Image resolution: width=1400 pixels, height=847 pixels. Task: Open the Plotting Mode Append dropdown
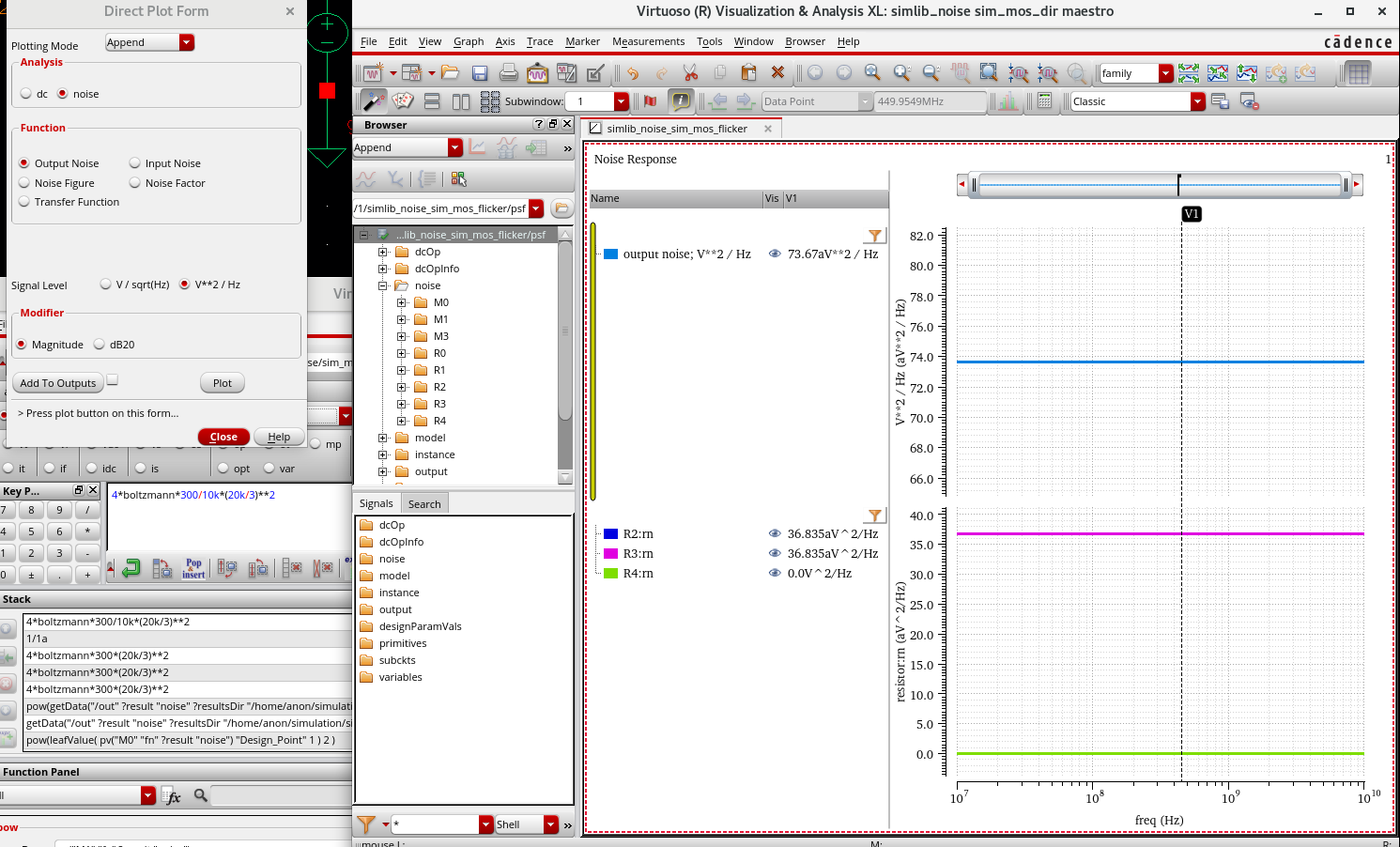pos(186,42)
